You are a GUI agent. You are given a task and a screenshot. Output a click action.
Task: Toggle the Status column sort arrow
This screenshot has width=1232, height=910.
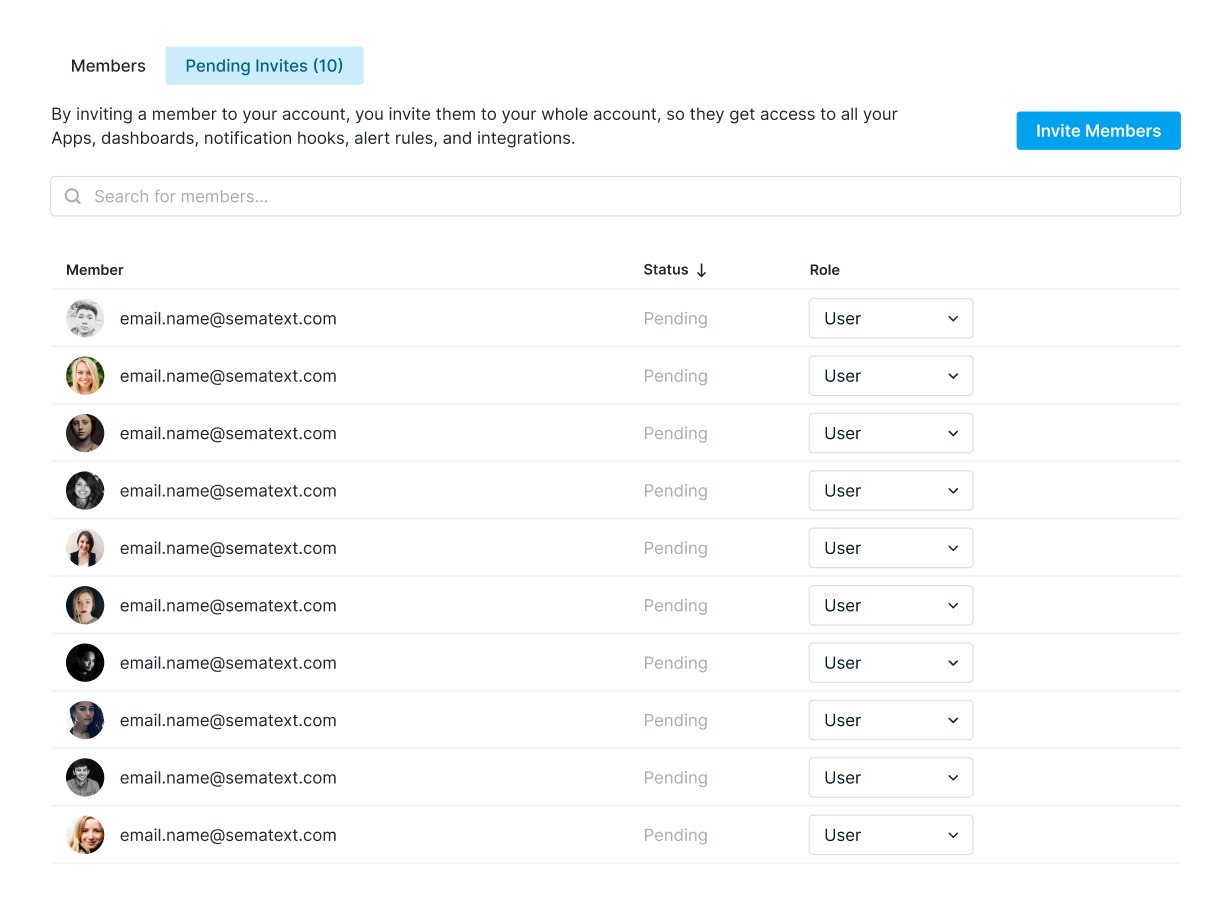pyautogui.click(x=701, y=270)
